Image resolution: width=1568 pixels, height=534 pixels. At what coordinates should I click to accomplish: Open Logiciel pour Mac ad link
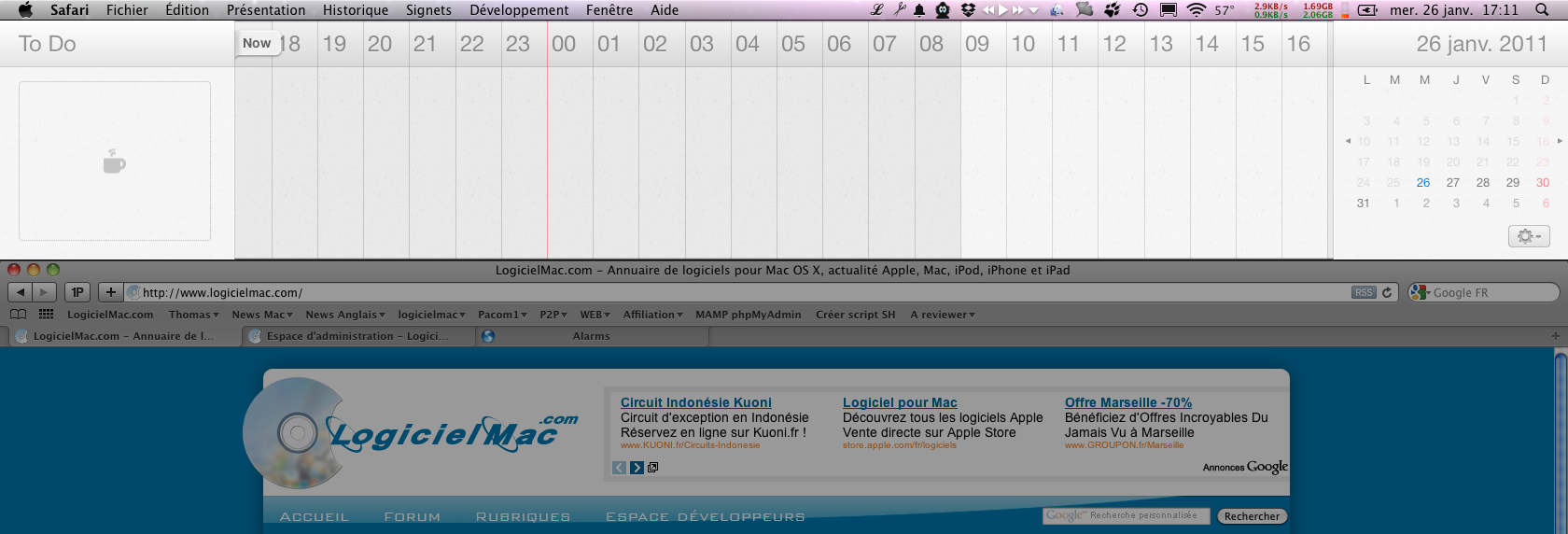pyautogui.click(x=900, y=402)
